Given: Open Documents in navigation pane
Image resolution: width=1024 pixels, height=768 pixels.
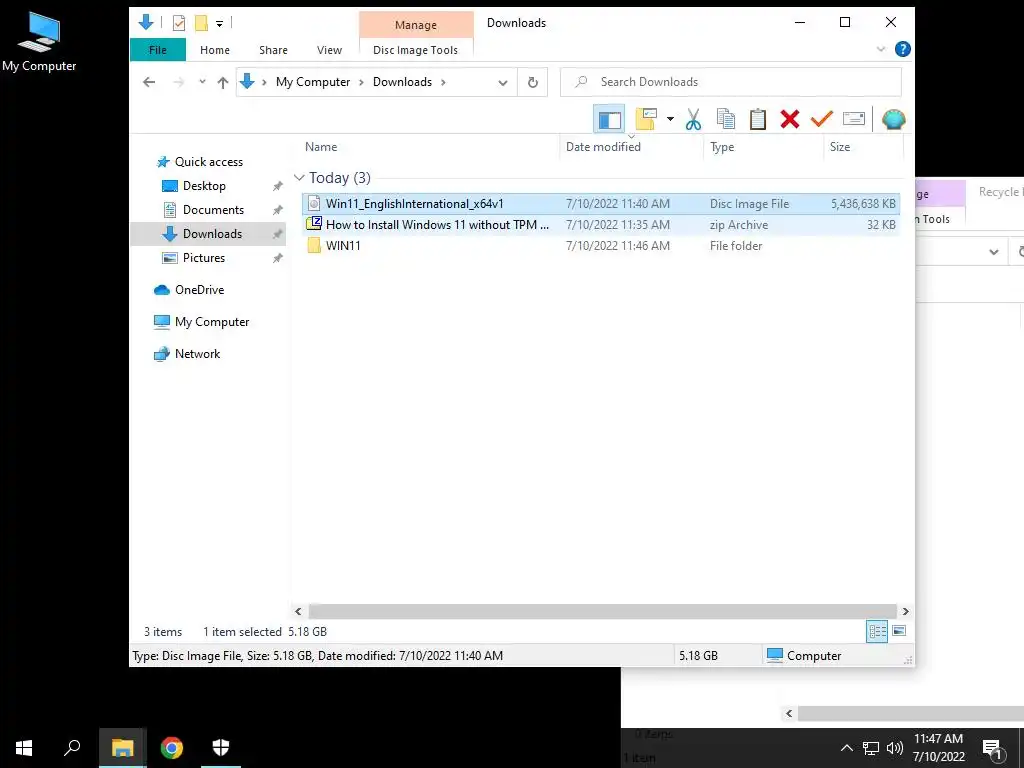Looking at the screenshot, I should tap(213, 210).
